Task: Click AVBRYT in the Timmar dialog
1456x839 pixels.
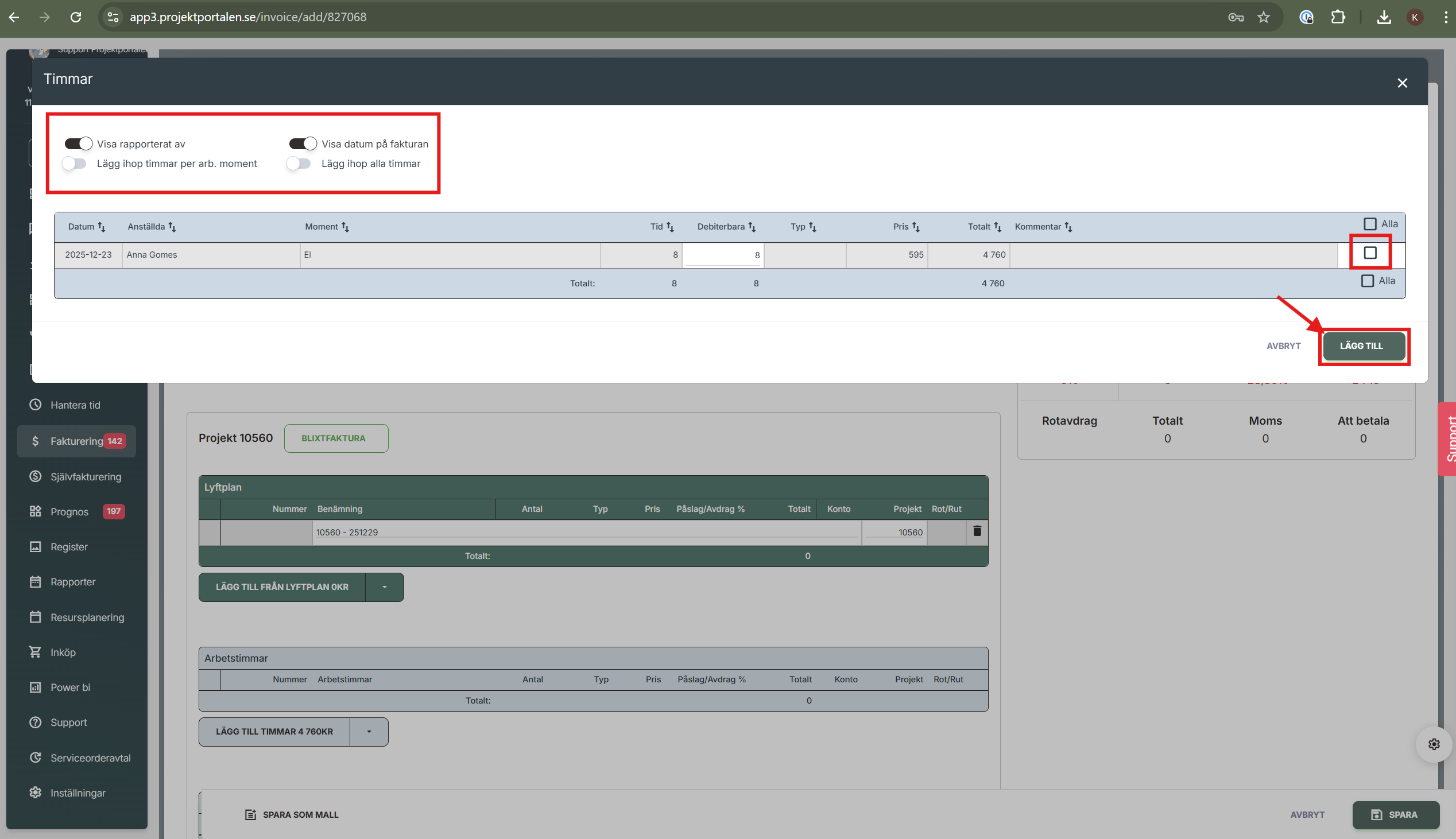Action: [1283, 345]
